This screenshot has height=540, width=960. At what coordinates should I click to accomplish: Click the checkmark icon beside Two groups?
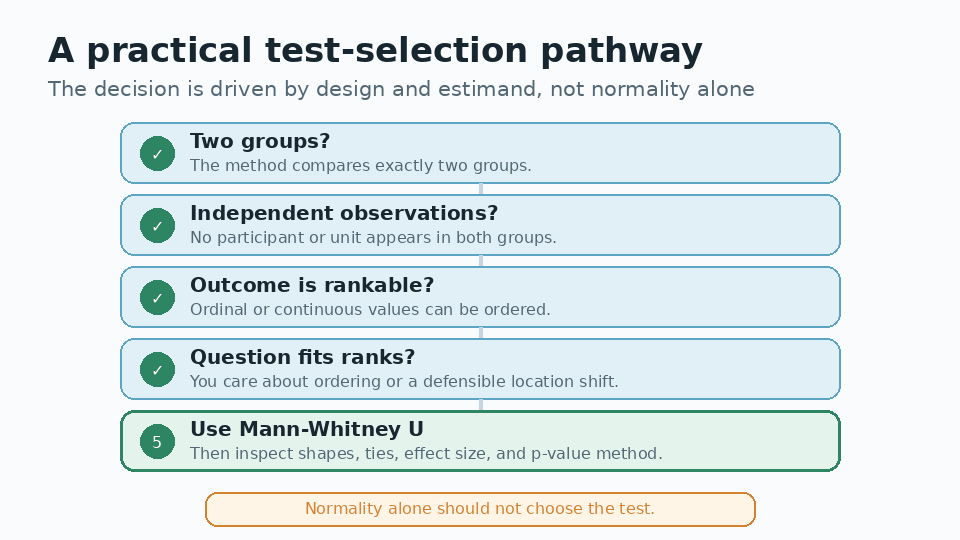click(x=157, y=154)
